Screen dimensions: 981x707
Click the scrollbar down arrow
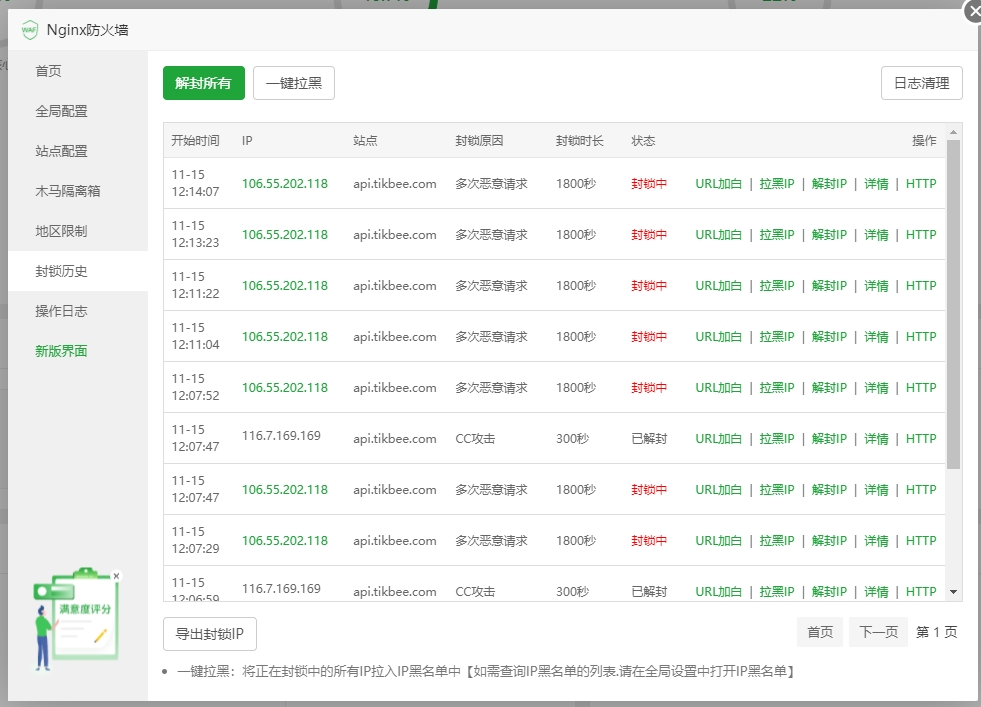[953, 591]
